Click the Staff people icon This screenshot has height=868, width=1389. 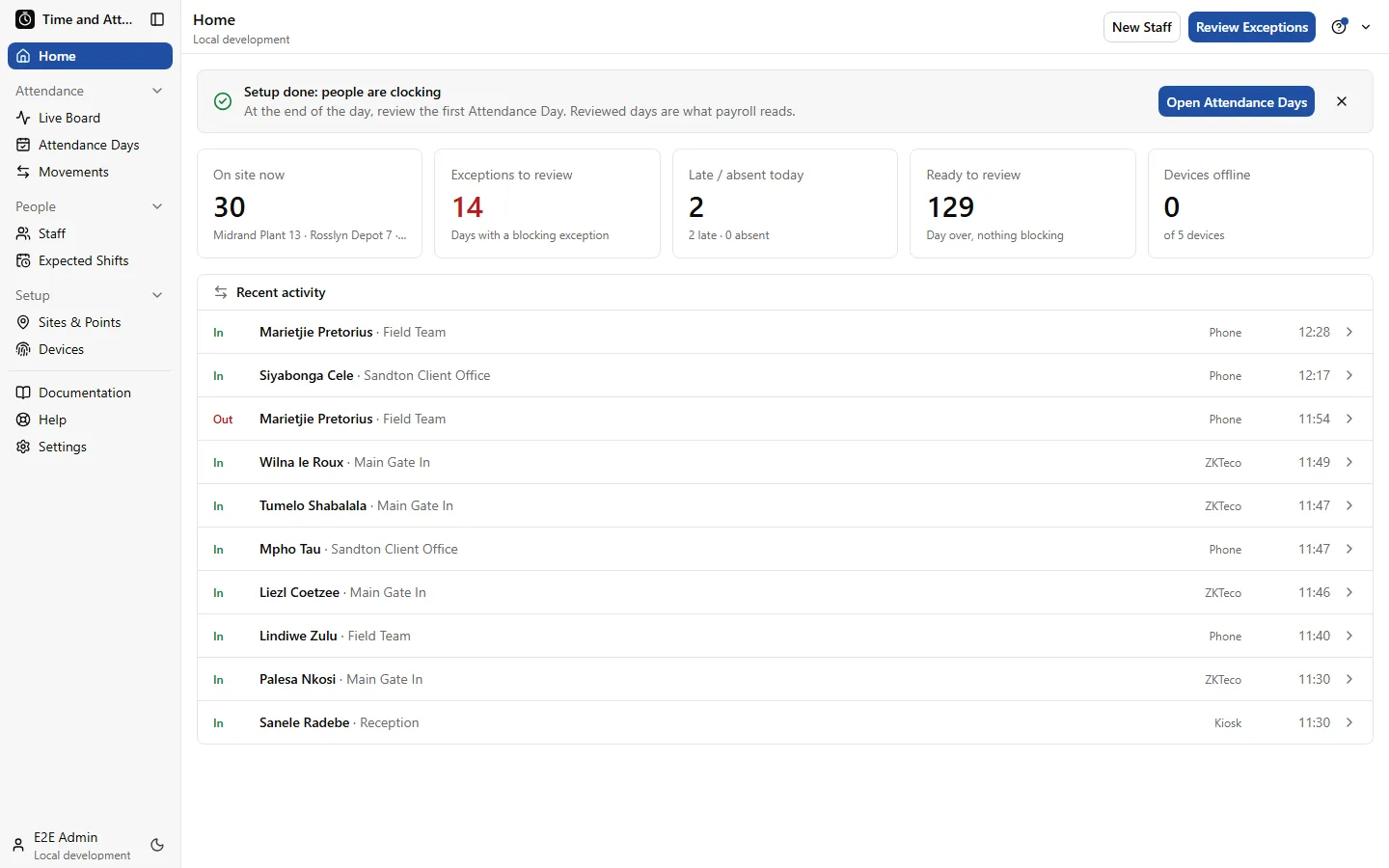pos(23,233)
